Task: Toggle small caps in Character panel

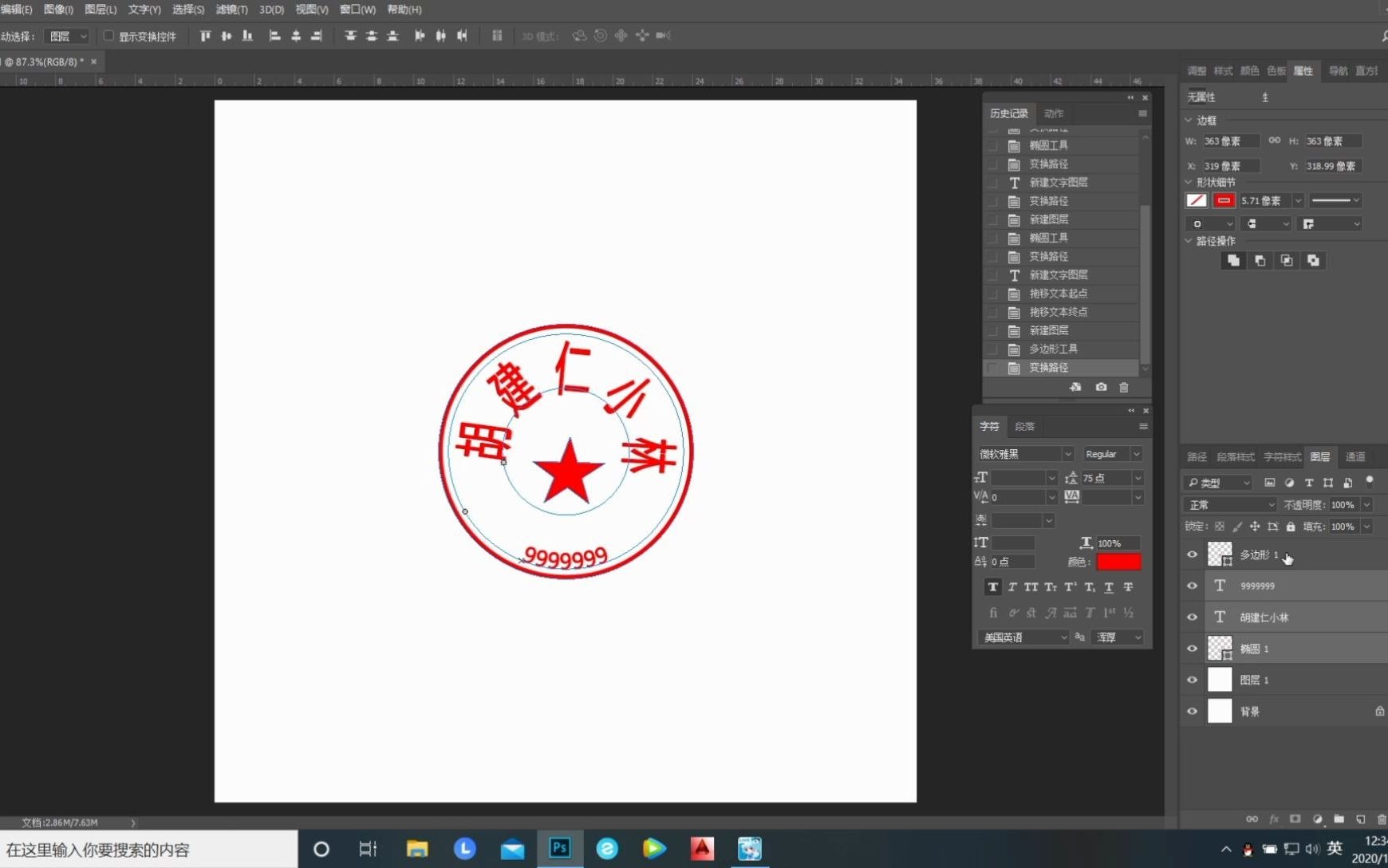Action: tap(1051, 587)
